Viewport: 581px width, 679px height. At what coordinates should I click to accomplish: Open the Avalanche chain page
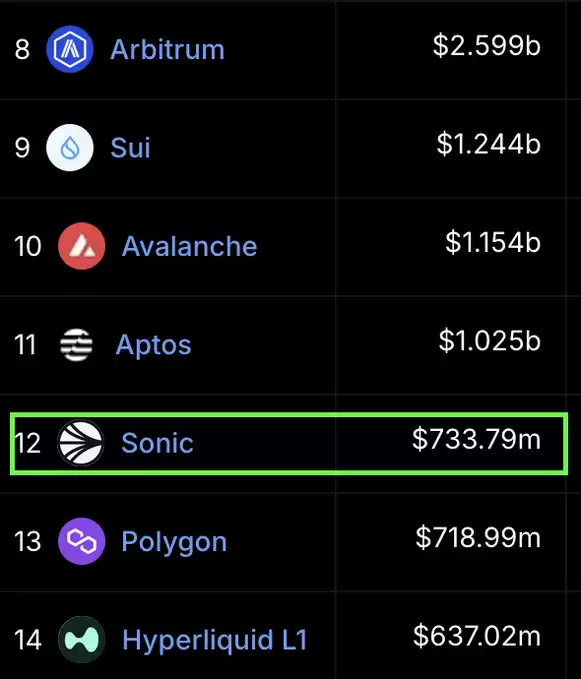[189, 246]
